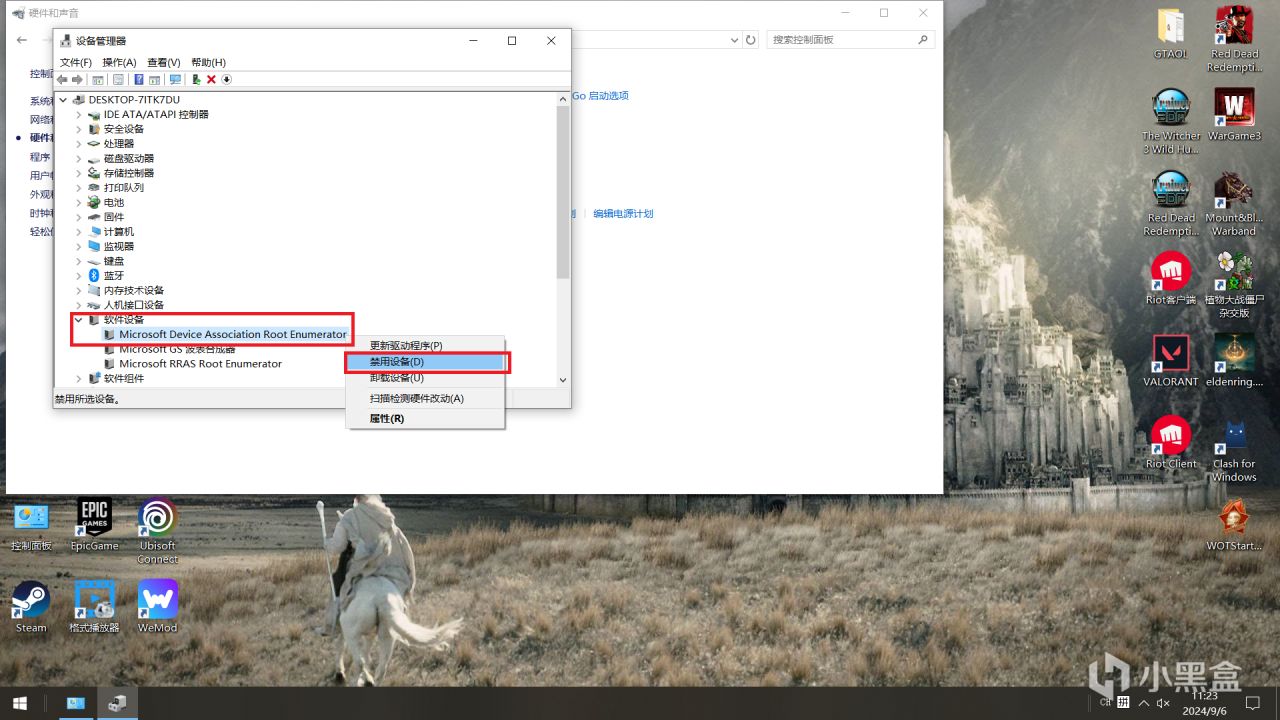Click the Forward arrow in Device Manager toolbar

coord(77,80)
